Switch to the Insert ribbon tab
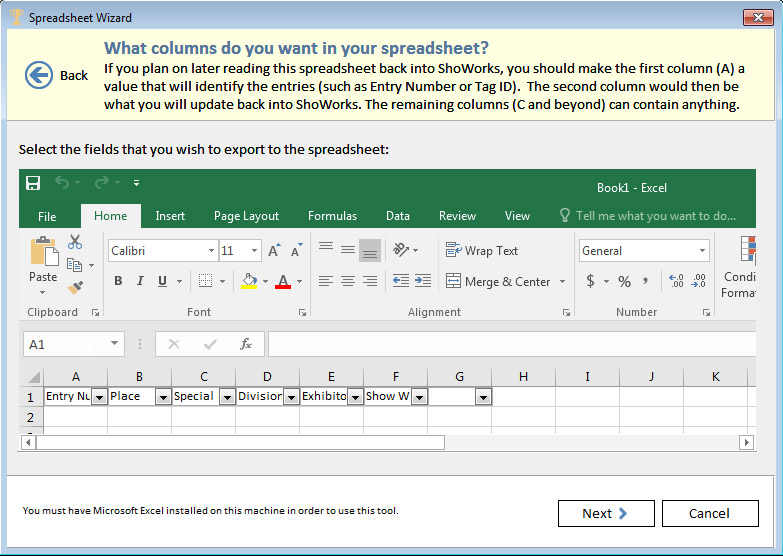783x556 pixels. coord(170,215)
